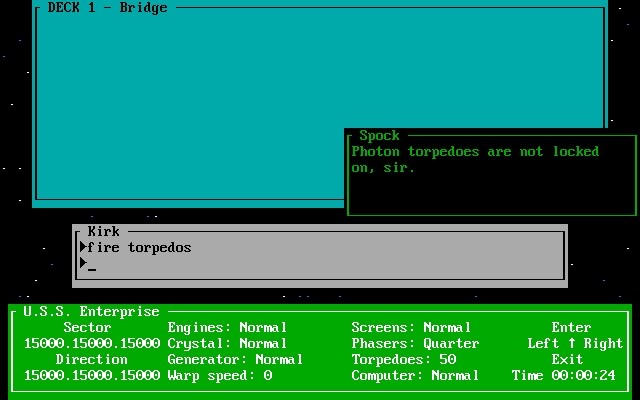640x400 pixels.
Task: Click the prompt arrow on the empty command line
Action: 83,263
